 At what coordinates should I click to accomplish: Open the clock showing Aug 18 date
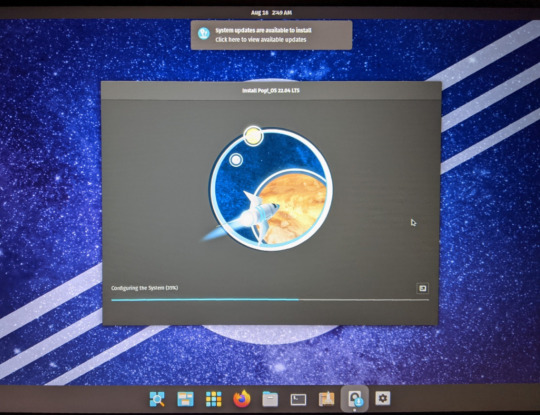click(x=271, y=13)
